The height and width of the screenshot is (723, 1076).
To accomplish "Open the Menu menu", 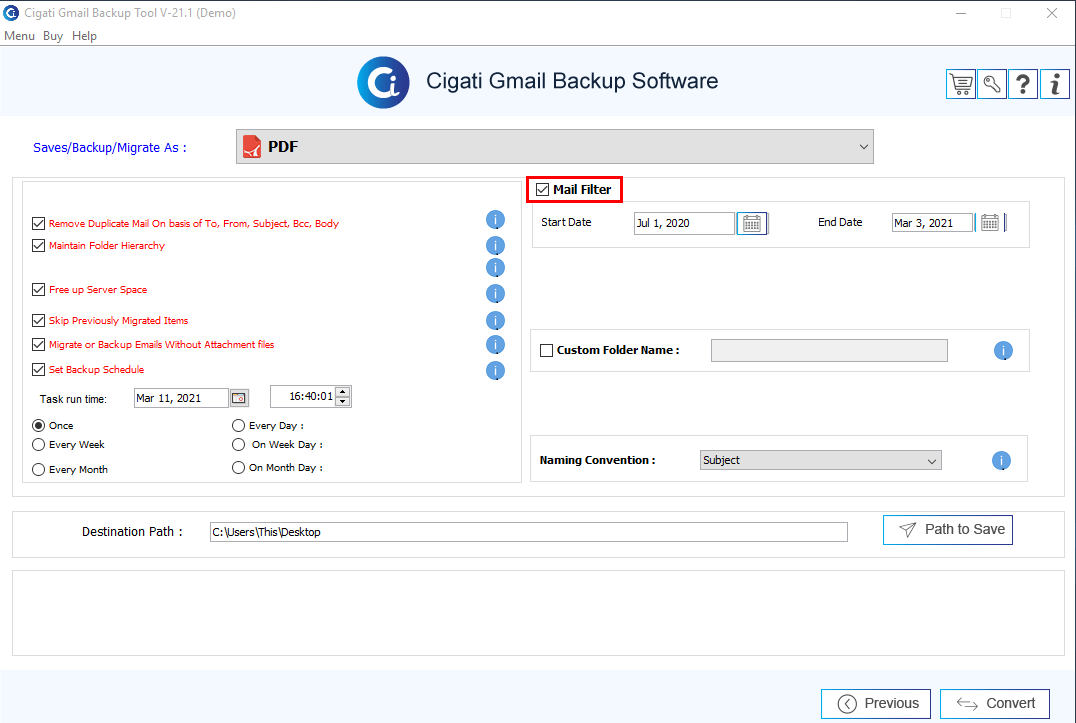I will click(x=19, y=36).
